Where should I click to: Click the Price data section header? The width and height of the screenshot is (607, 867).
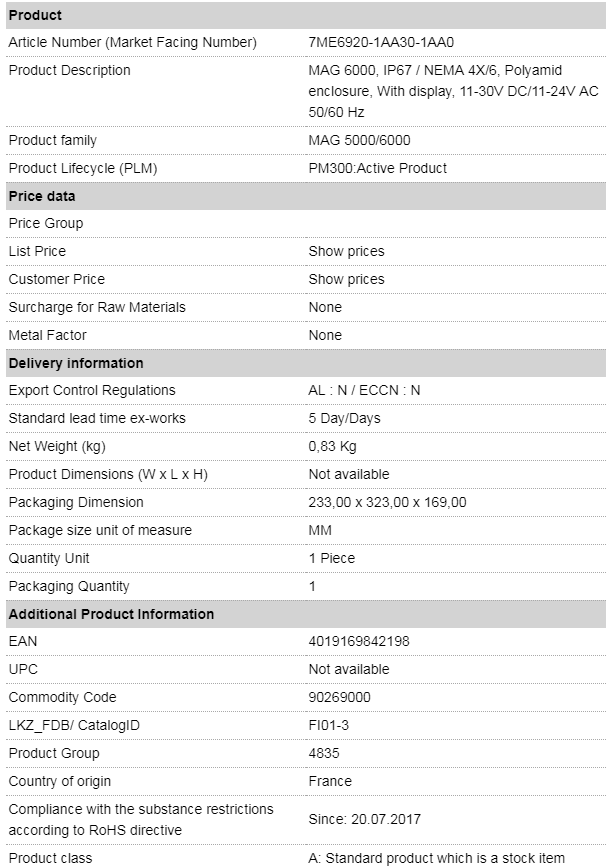(306, 196)
